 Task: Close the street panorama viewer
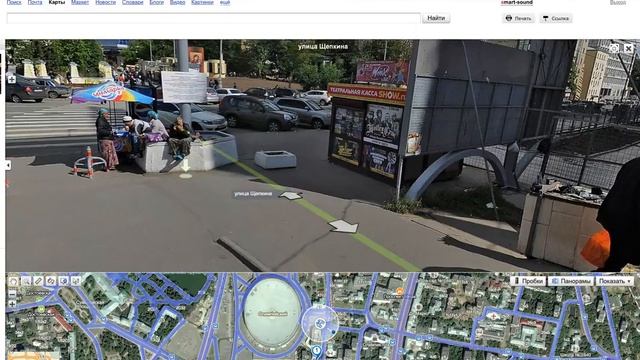tap(628, 48)
